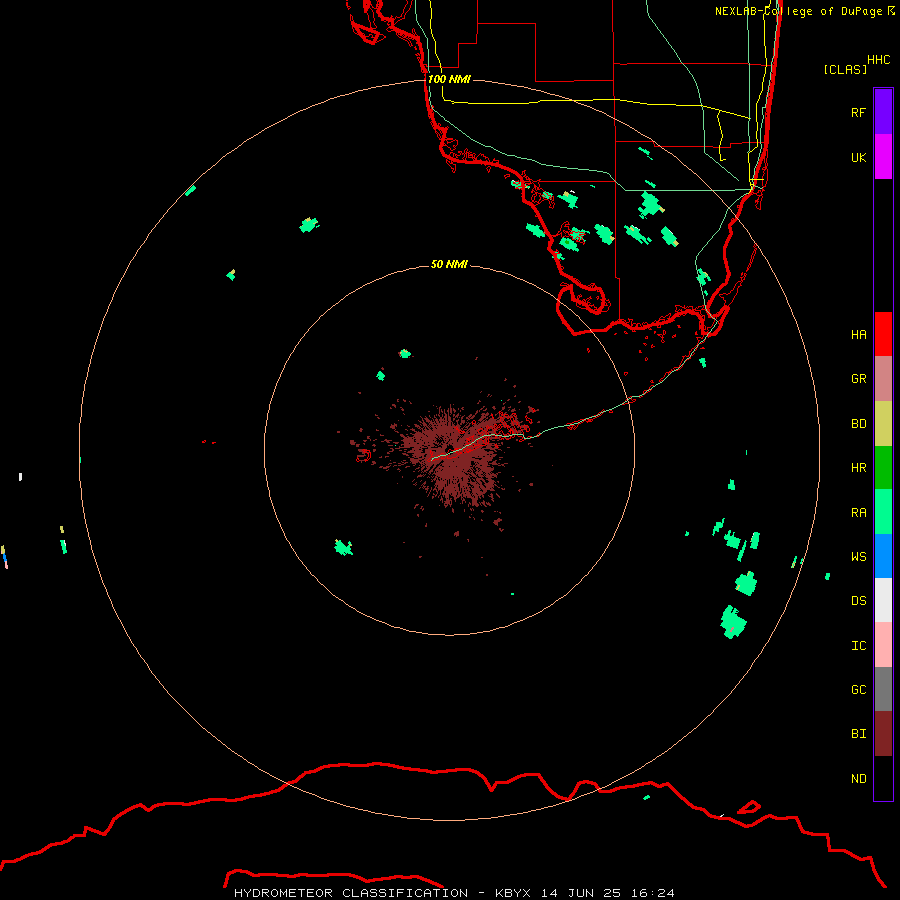The image size is (900, 900).
Task: Click the HA red legend swatch
Action: 883,334
